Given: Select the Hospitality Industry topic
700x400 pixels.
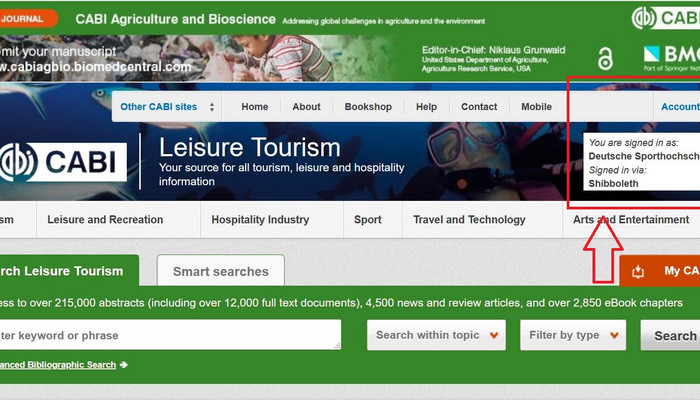Looking at the screenshot, I should (260, 220).
